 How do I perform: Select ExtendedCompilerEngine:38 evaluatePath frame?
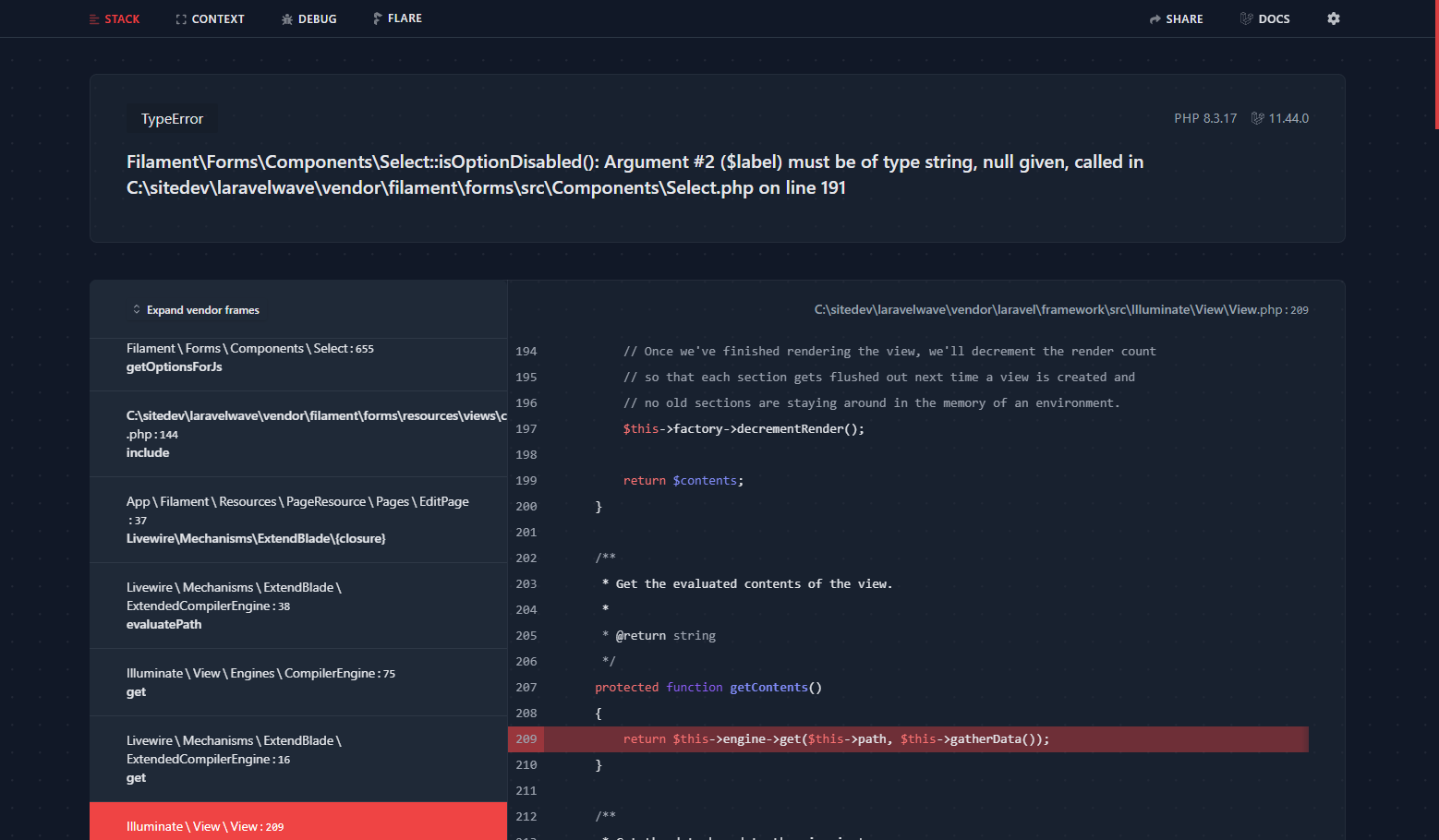(298, 606)
